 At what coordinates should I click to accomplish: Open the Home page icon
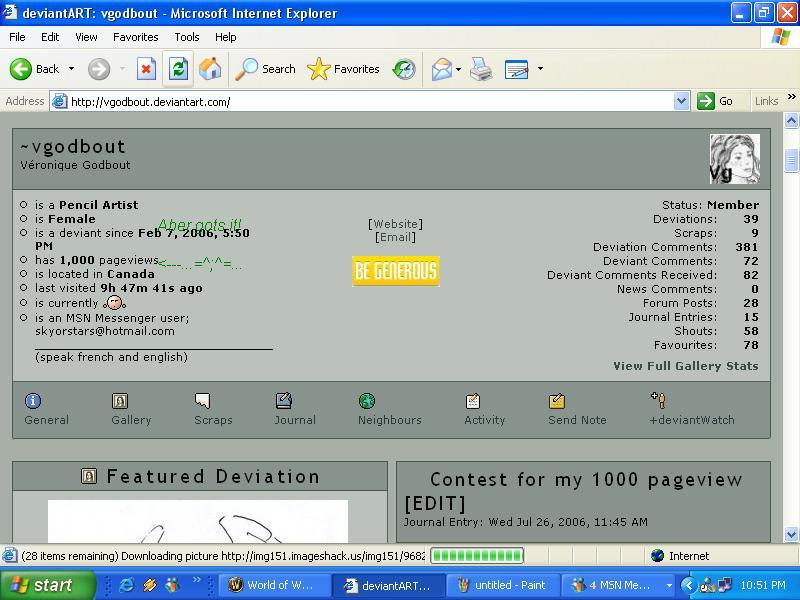tap(210, 69)
